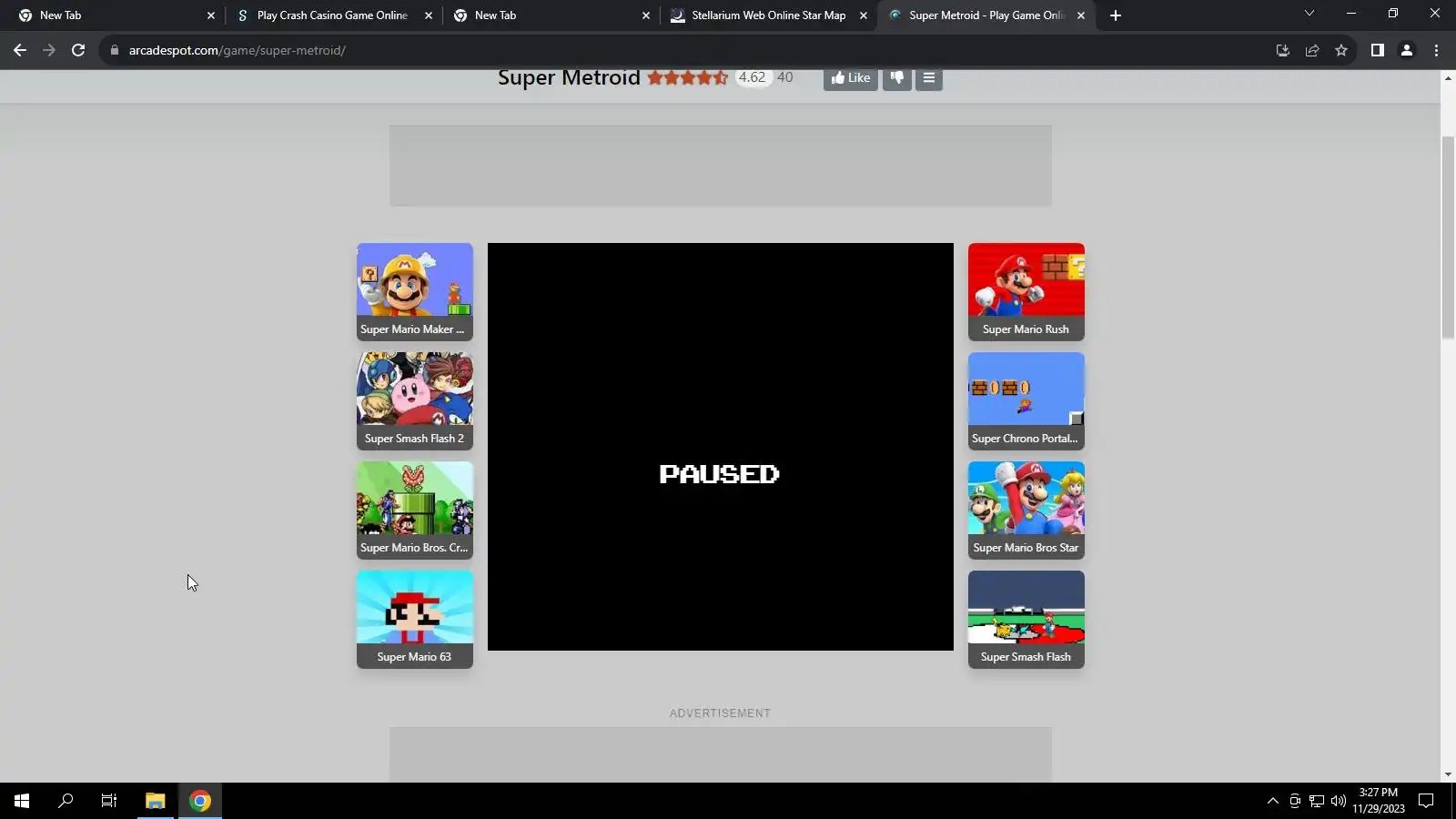
Task: Open Super Mario Maker game thumbnail
Action: point(415,292)
